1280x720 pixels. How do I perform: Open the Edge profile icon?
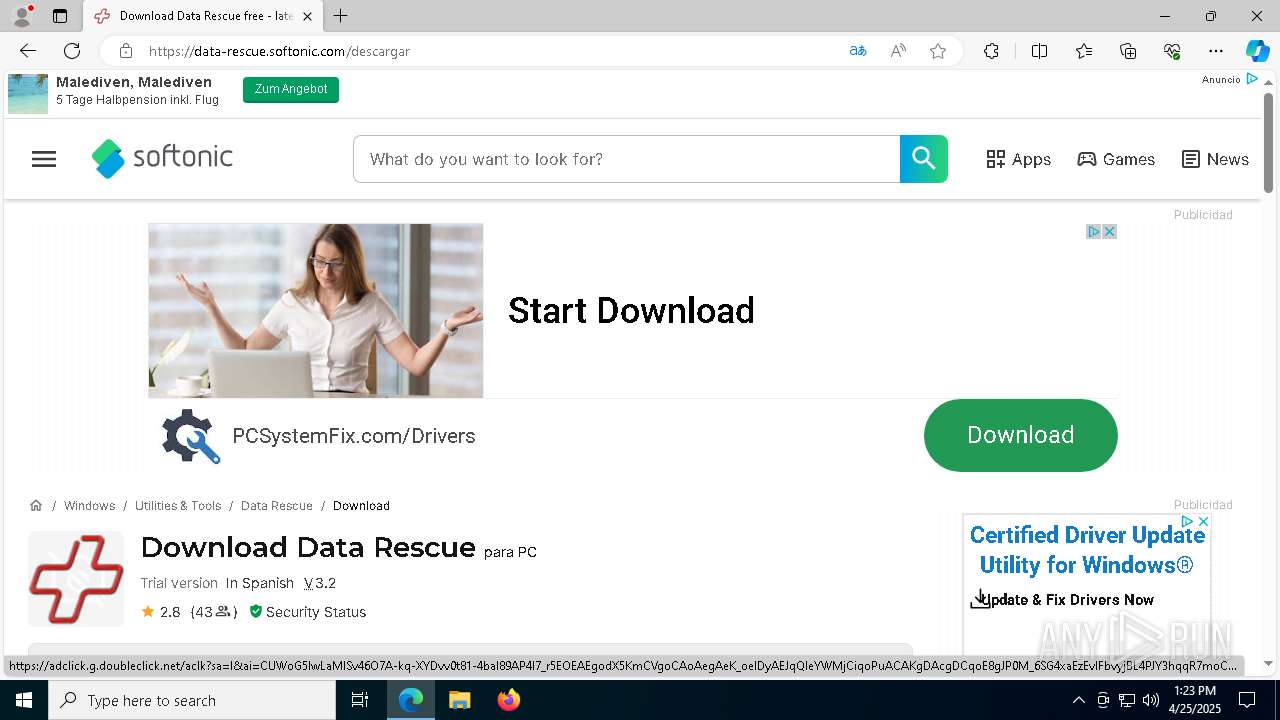tap(21, 16)
